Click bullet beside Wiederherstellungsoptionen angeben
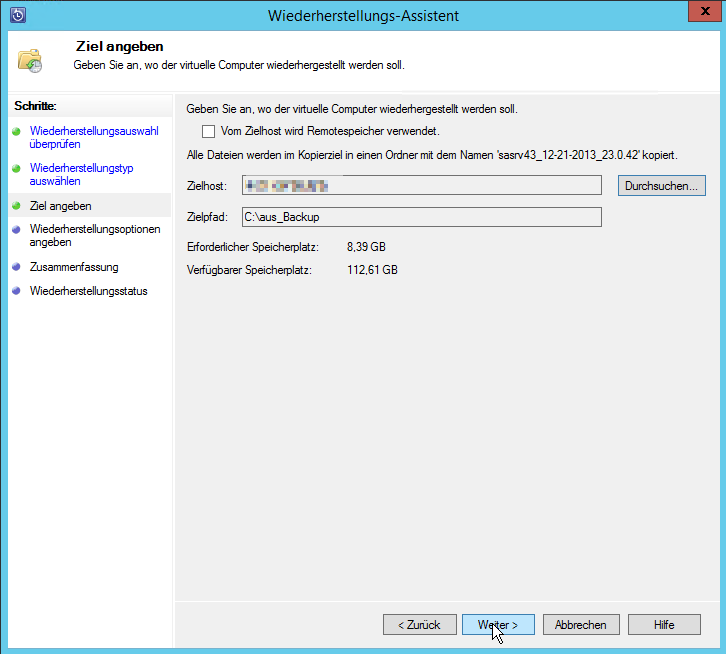The width and height of the screenshot is (726, 654). 16,229
